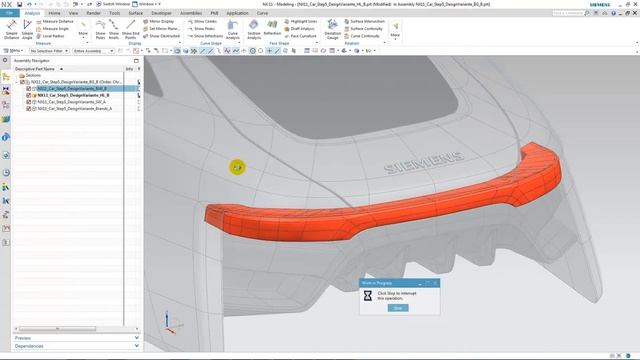The image size is (640, 360).
Task: Open the Assembly Navigator sidebar tab icon
Action: [6, 76]
